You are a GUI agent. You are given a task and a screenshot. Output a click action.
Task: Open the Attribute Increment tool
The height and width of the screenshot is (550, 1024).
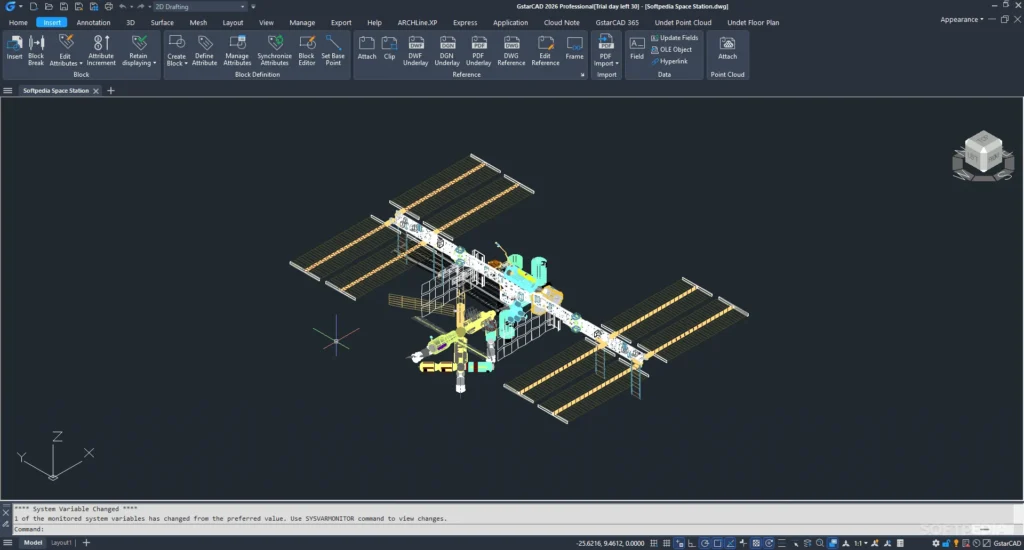[101, 50]
